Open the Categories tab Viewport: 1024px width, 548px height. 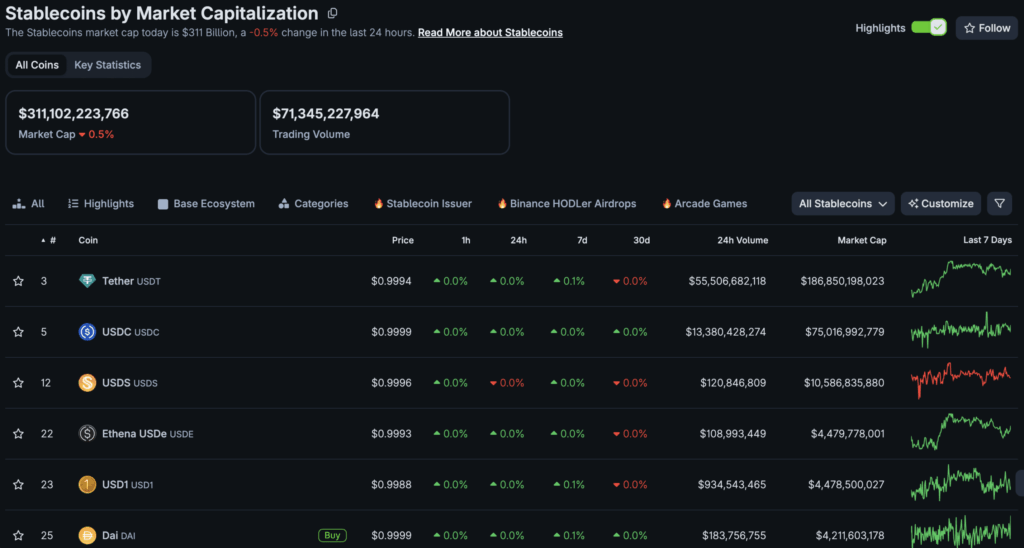313,204
